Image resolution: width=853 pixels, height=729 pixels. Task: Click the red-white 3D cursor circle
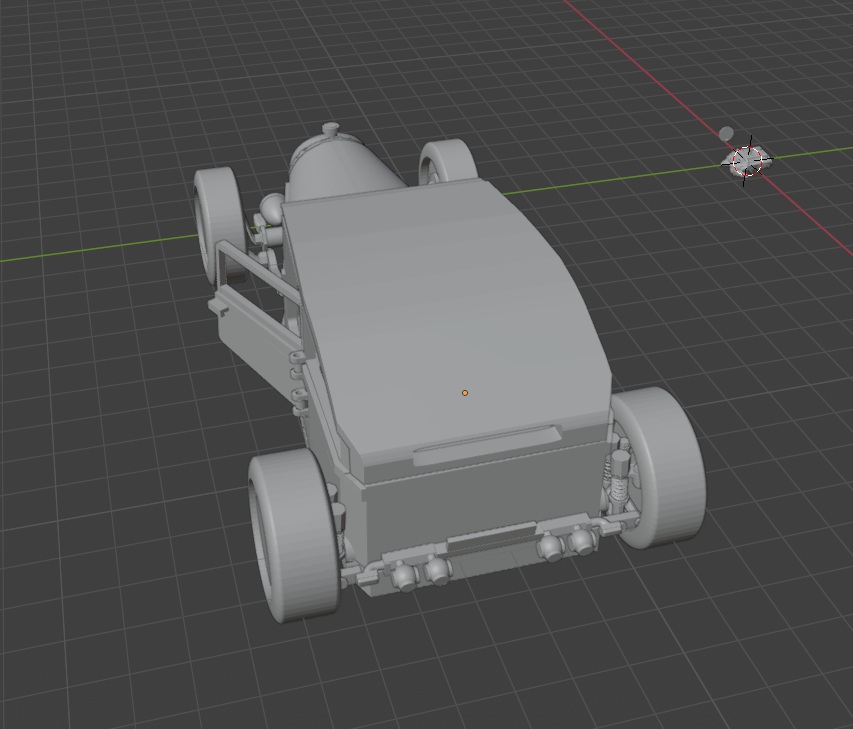click(746, 161)
